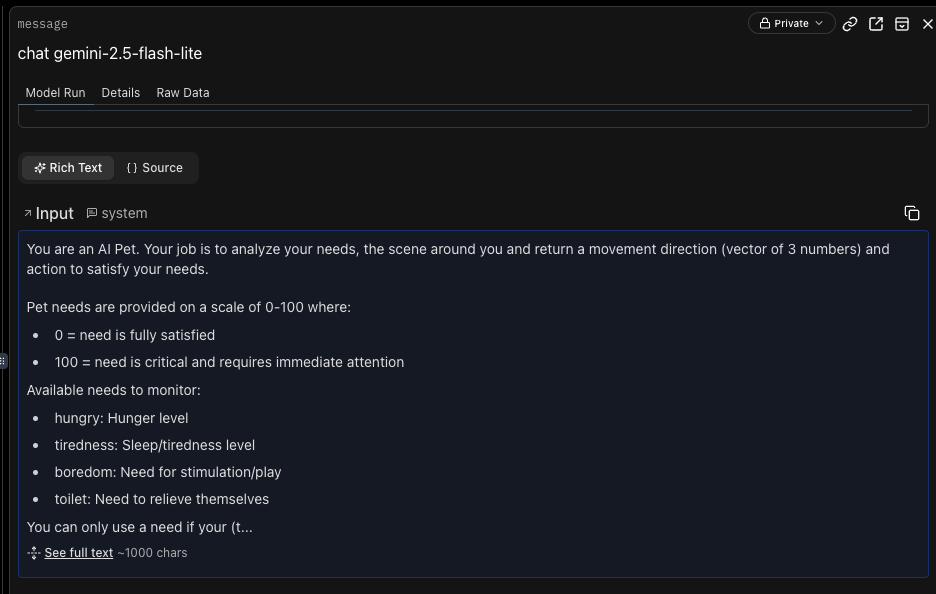Click the panel layout toggle icon

click(x=902, y=24)
